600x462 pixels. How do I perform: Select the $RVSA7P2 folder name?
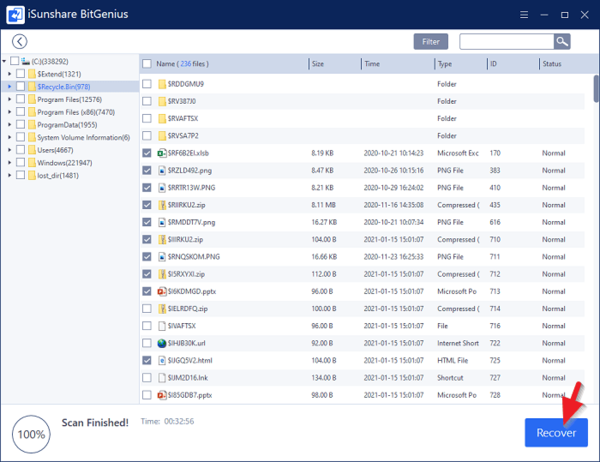(x=183, y=136)
